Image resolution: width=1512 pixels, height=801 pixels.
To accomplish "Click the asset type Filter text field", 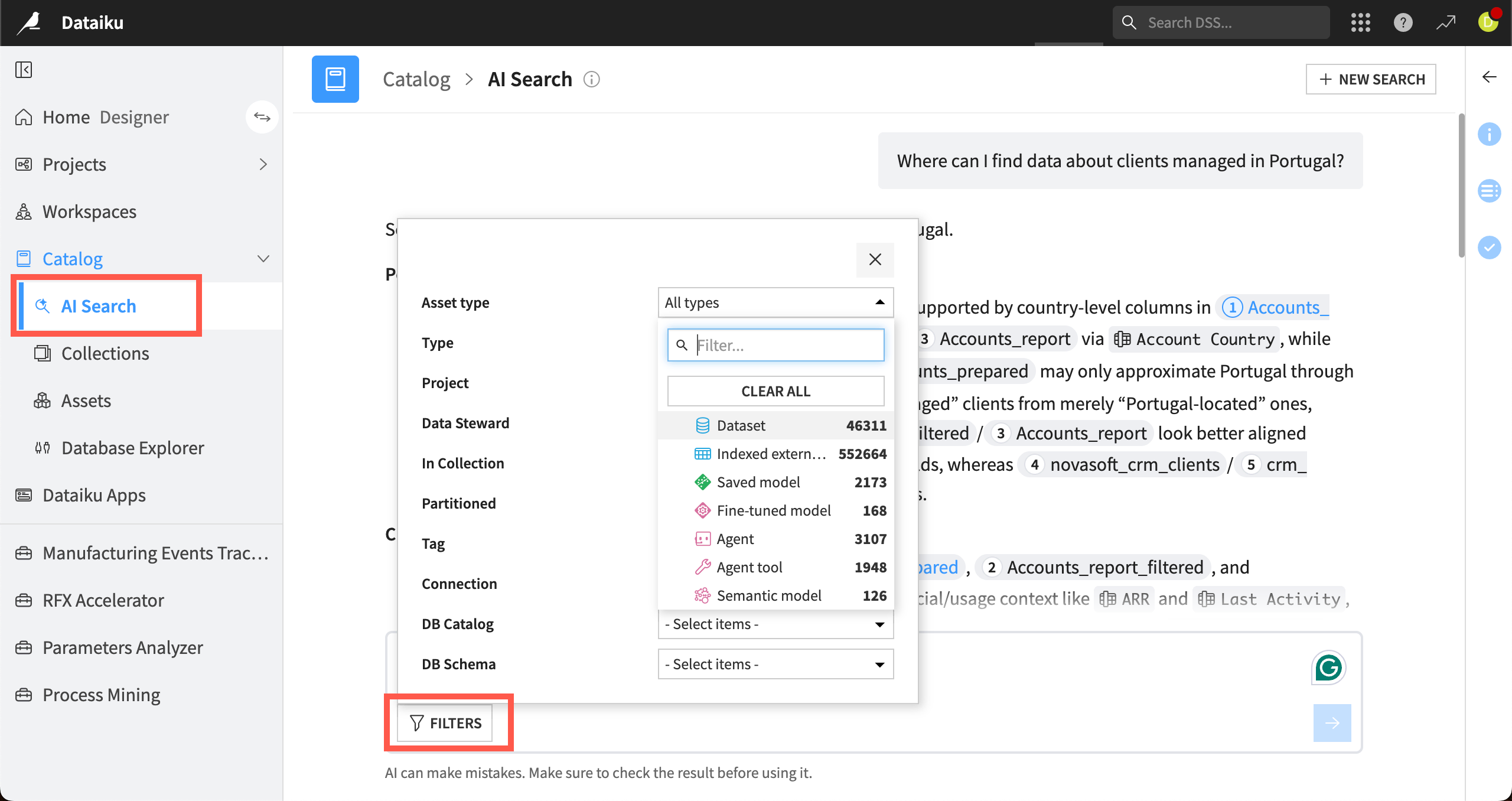I will 775,345.
